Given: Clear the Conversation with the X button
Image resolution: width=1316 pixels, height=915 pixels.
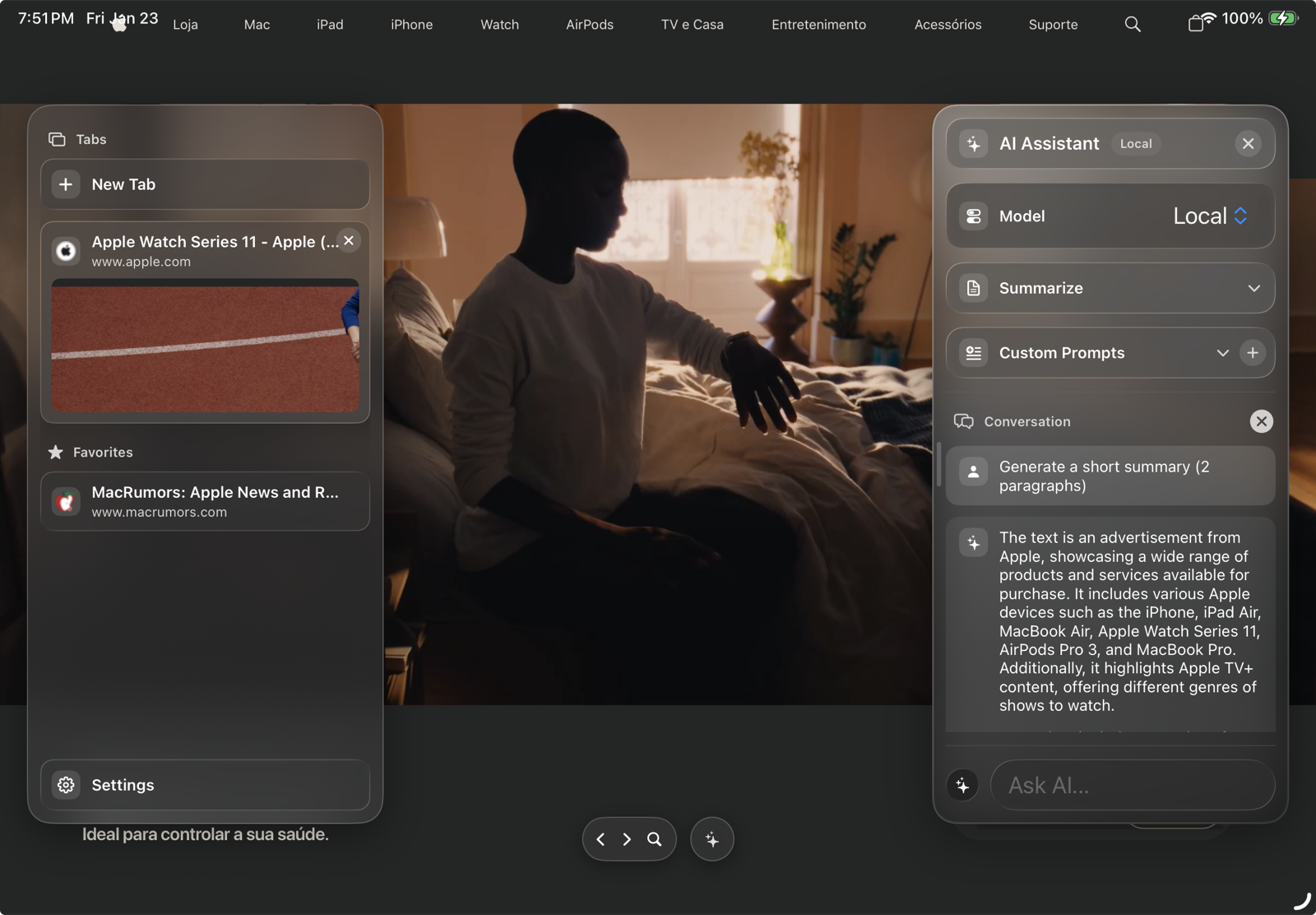Looking at the screenshot, I should click(1262, 421).
